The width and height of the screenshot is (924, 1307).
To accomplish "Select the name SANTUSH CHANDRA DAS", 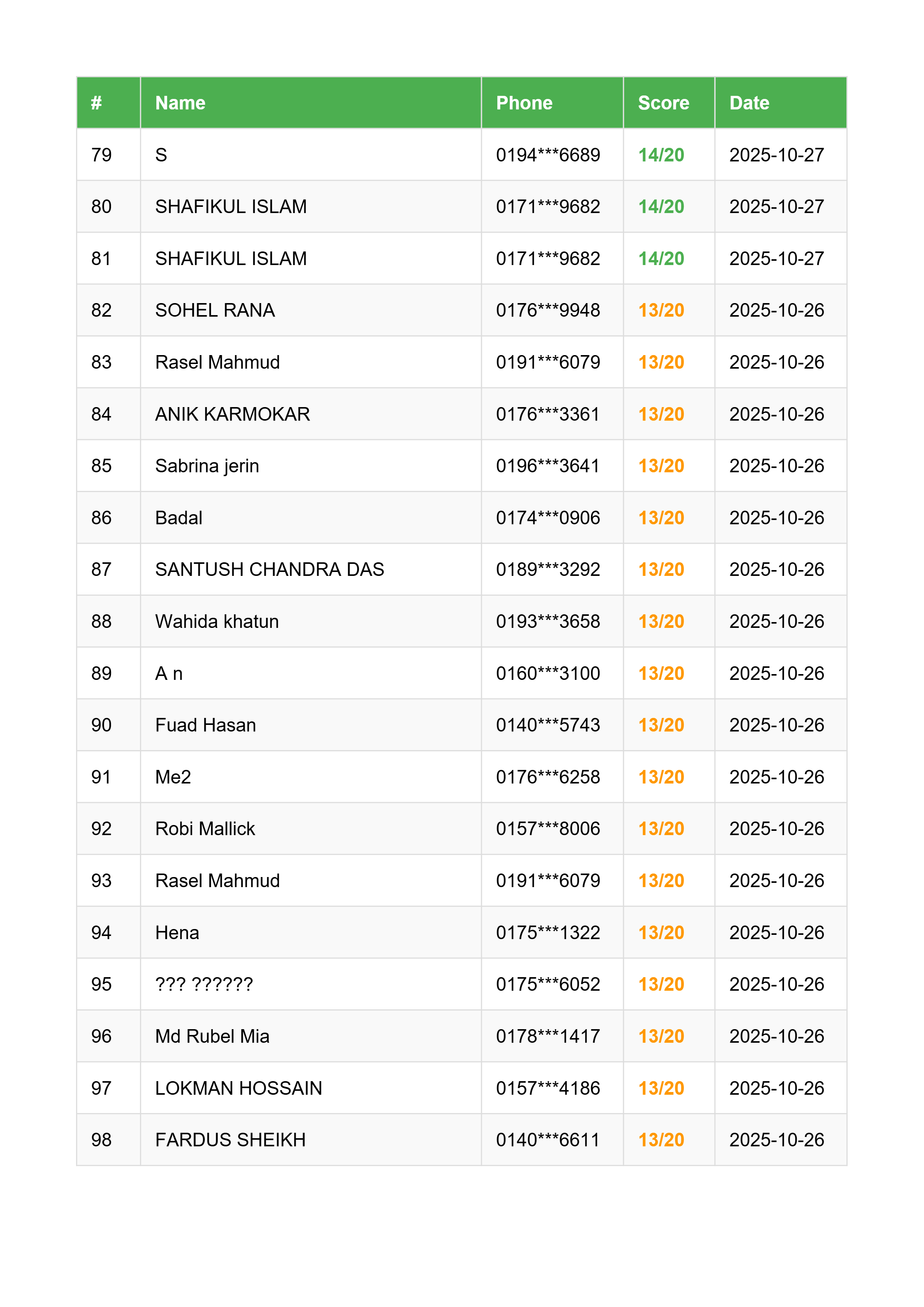I will coord(269,570).
